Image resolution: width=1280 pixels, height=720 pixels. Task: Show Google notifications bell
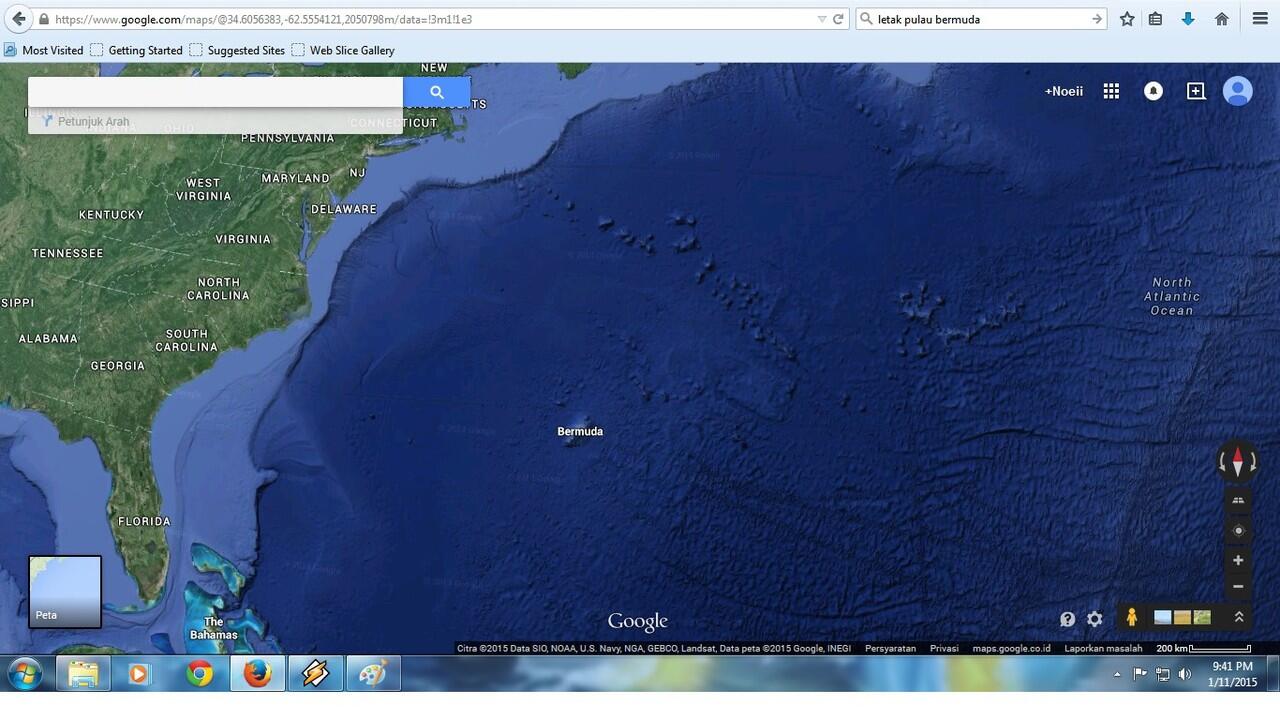pos(1153,91)
